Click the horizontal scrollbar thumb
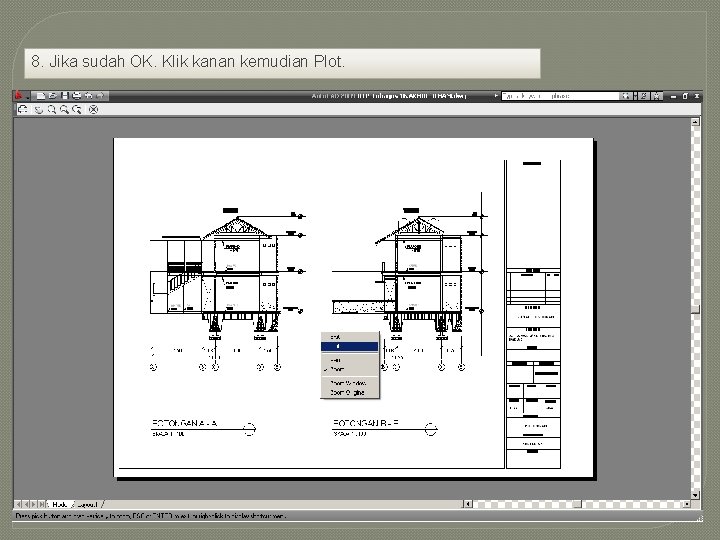The width and height of the screenshot is (720, 540). [x=577, y=504]
